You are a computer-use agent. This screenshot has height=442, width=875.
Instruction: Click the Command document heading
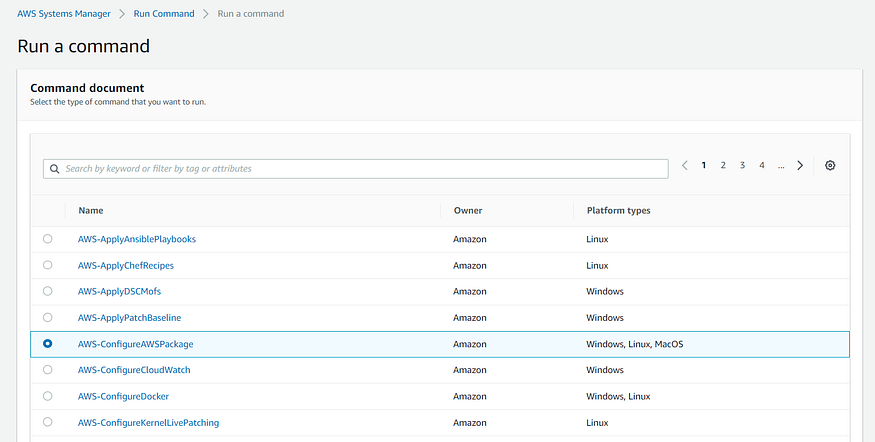pyautogui.click(x=87, y=88)
